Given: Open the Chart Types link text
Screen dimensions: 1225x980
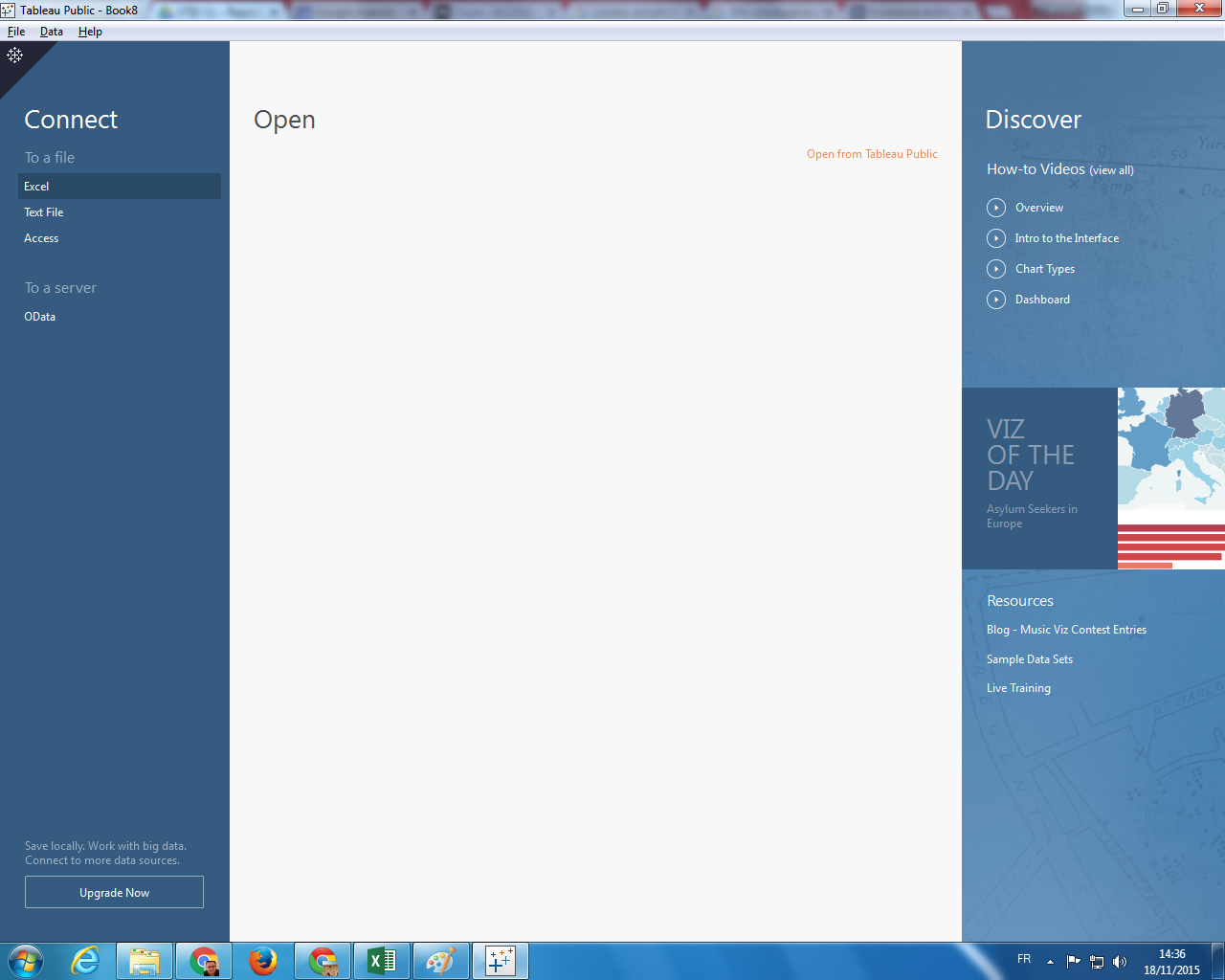Looking at the screenshot, I should tap(1045, 269).
